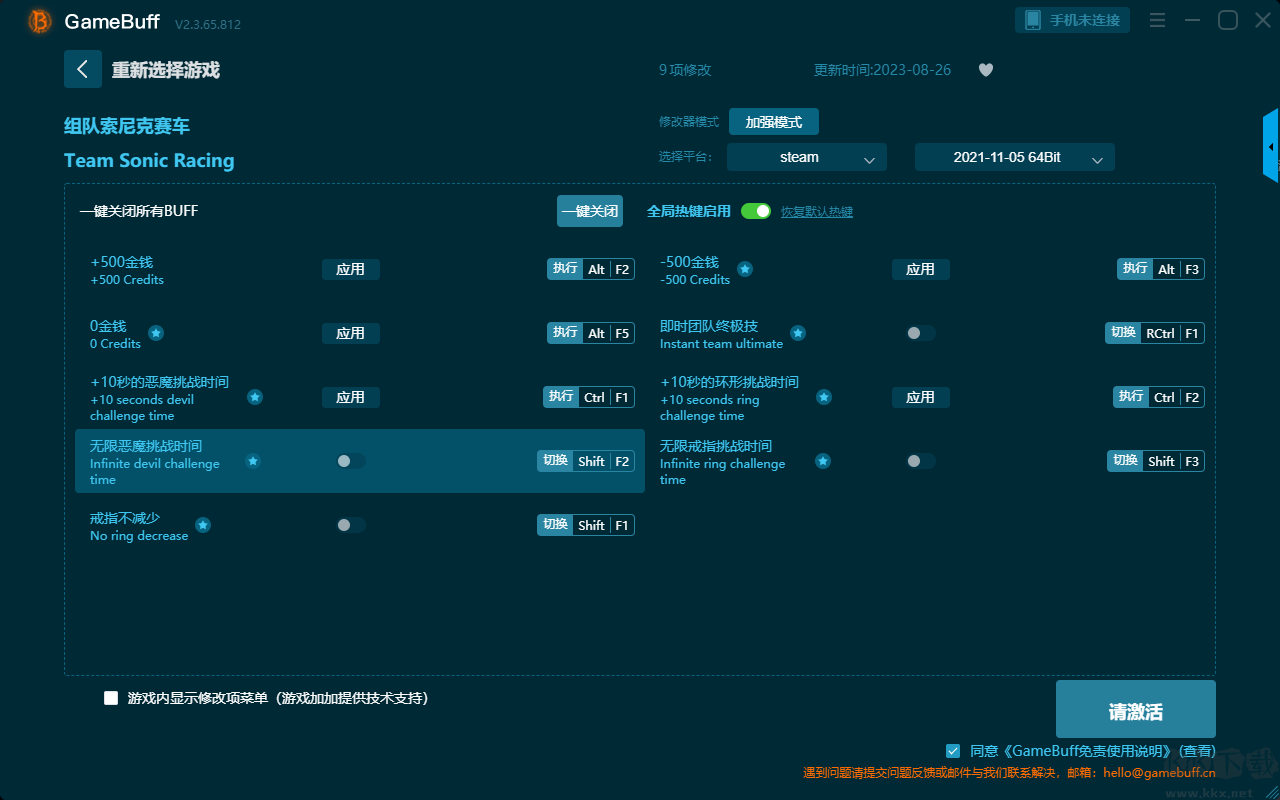Click star icon beside +10秒的环形挑战时间
This screenshot has width=1280, height=800.
(824, 397)
